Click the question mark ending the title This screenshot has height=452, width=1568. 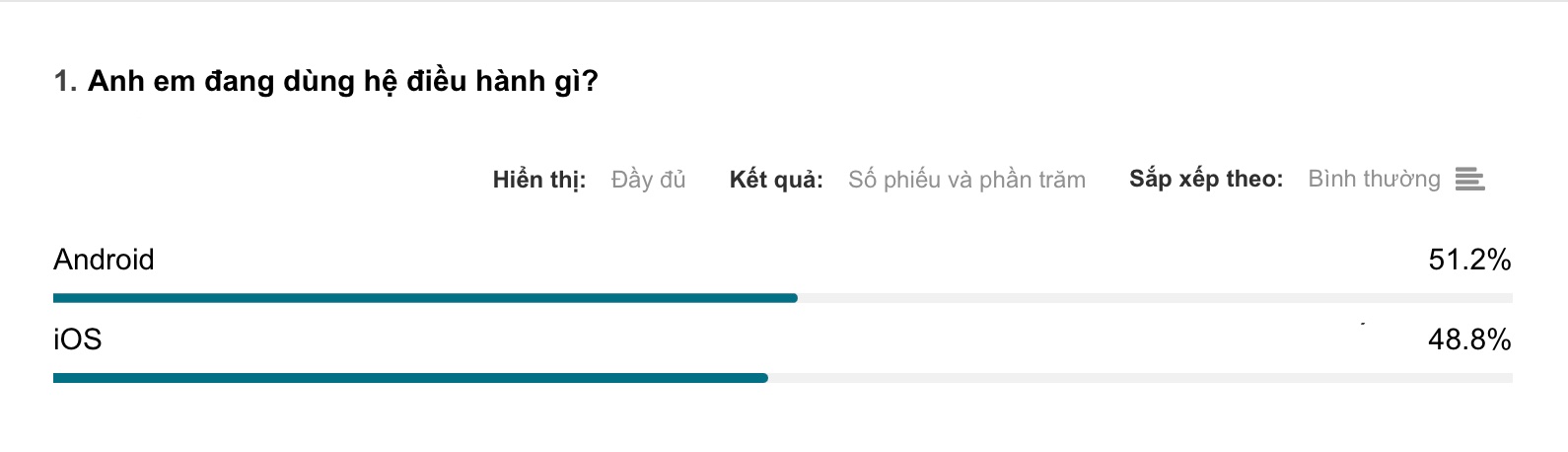click(x=591, y=81)
